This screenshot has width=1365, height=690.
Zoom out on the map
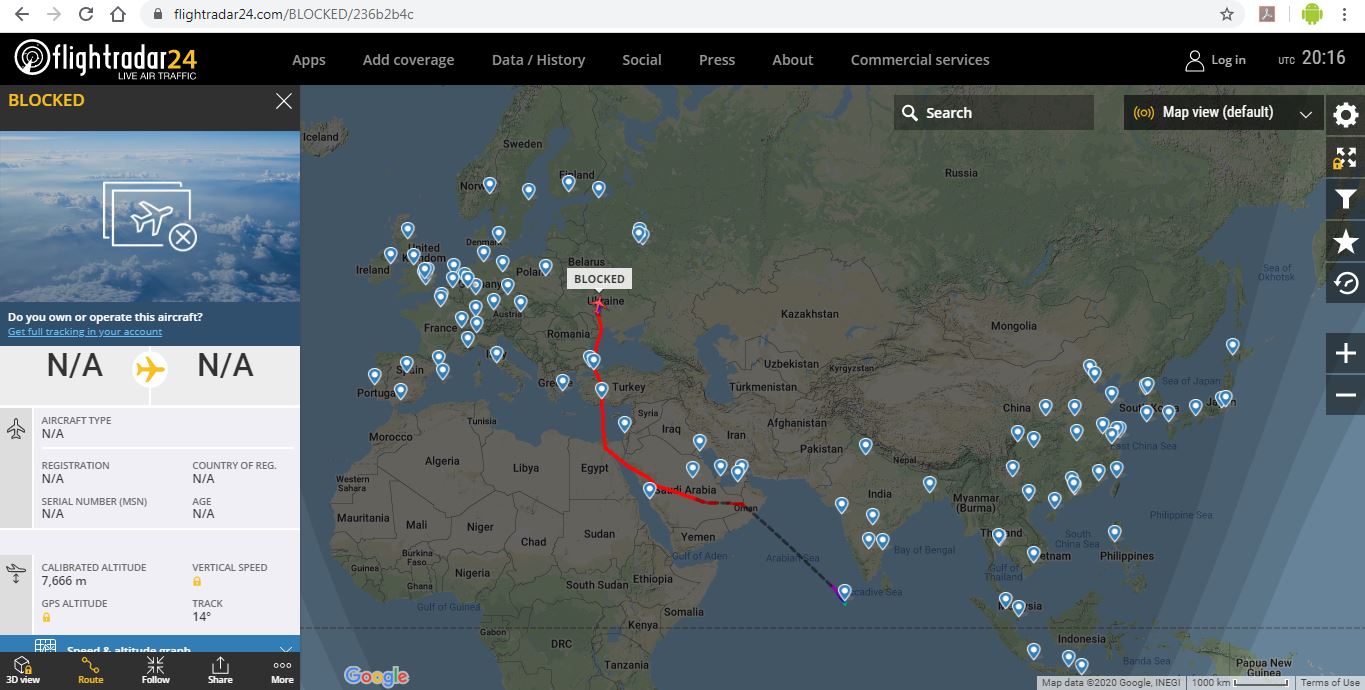1346,395
